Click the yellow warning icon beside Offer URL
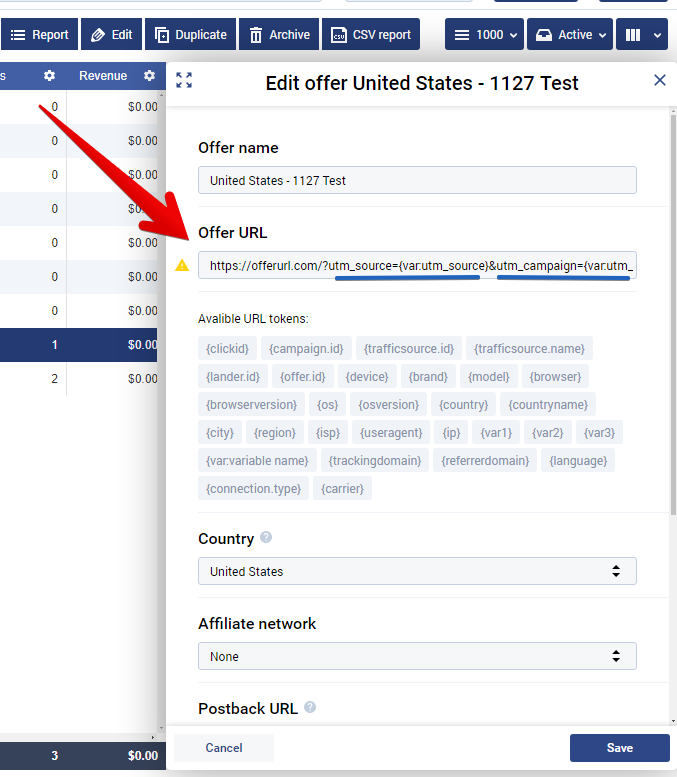677x777 pixels. click(x=182, y=266)
